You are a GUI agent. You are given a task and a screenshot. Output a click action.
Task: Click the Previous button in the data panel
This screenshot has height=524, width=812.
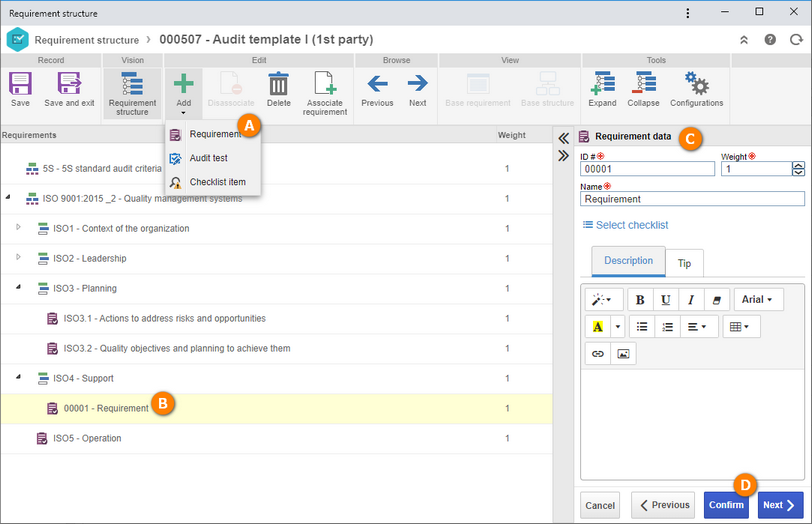click(x=665, y=505)
